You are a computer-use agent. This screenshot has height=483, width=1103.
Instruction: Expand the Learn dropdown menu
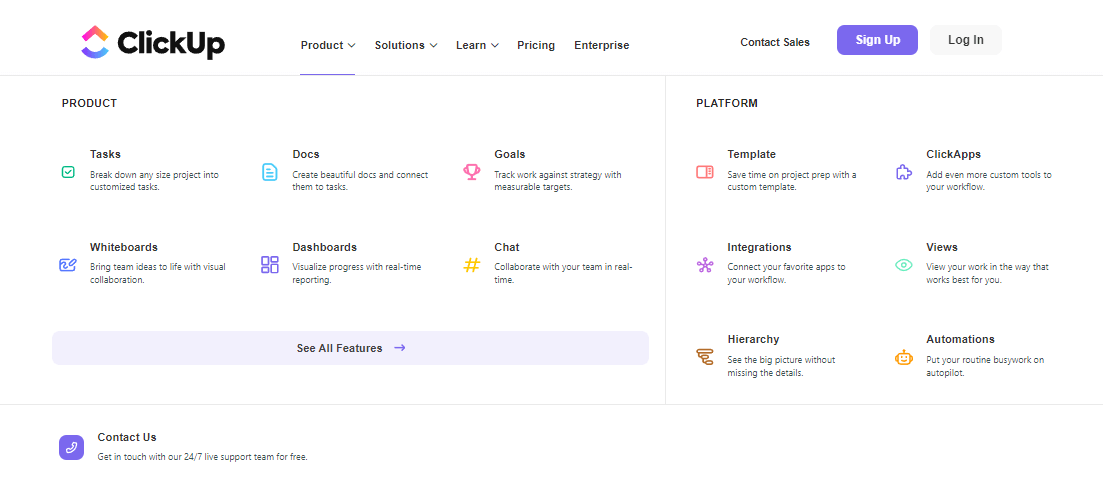point(478,45)
